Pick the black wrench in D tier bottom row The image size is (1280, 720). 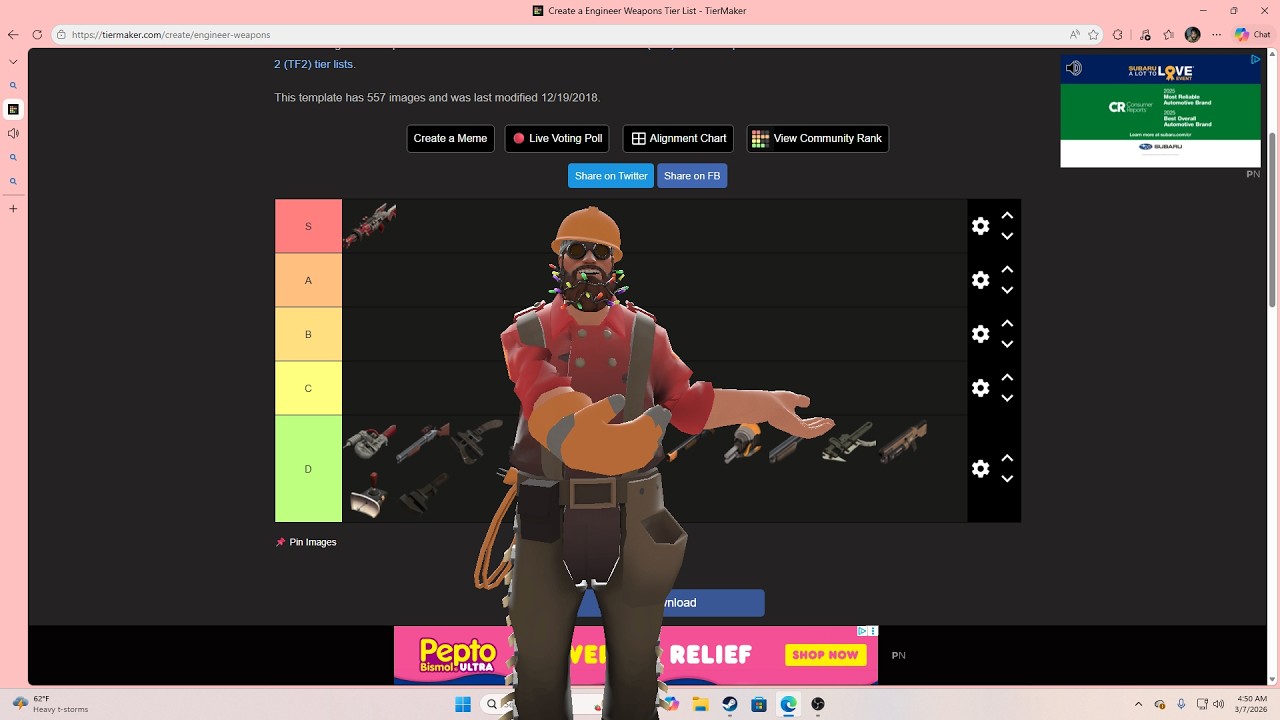click(423, 495)
